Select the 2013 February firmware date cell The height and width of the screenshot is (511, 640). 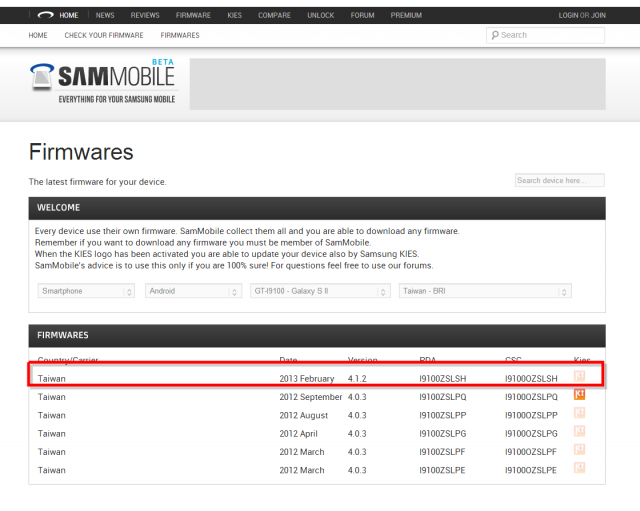(x=307, y=379)
